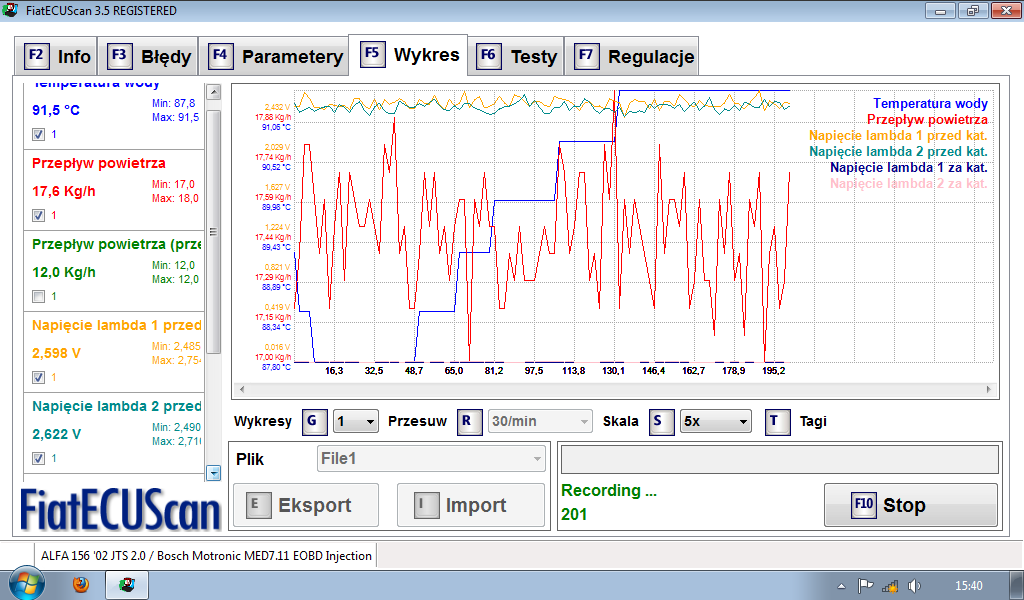Switch to the Regulacje tab
Screen dimensions: 1024x600
632,56
